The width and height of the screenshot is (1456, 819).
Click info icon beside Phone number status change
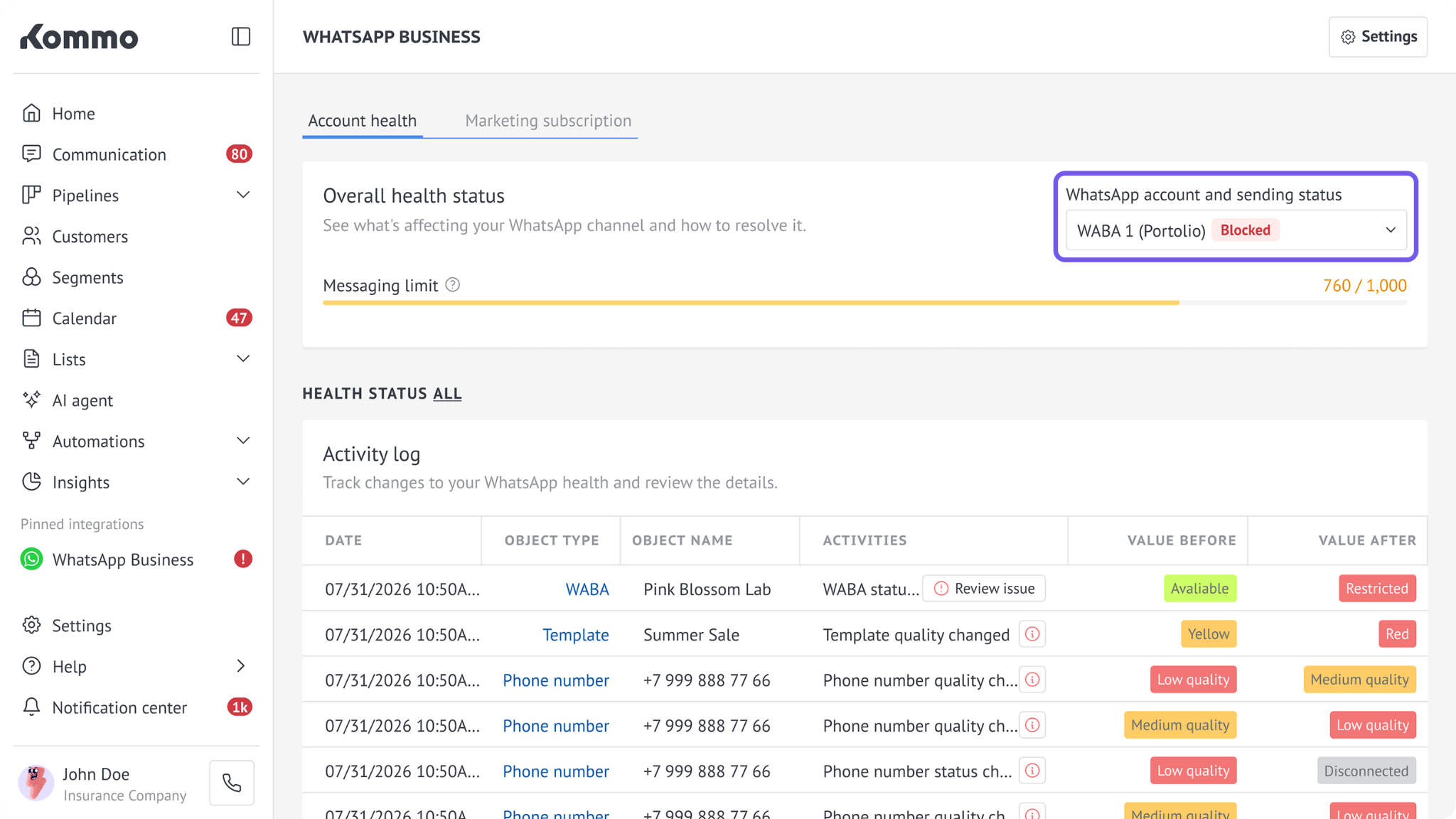1032,771
